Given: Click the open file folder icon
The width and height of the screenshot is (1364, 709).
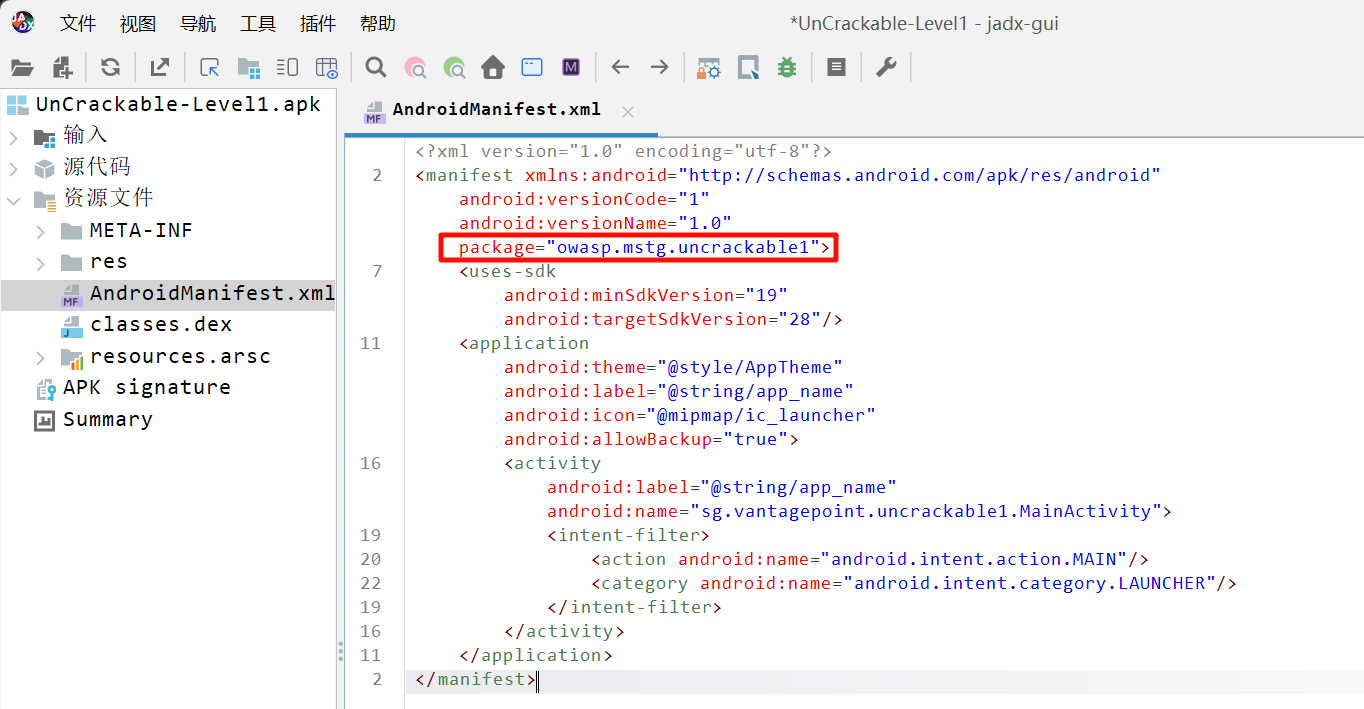Looking at the screenshot, I should click(22, 68).
